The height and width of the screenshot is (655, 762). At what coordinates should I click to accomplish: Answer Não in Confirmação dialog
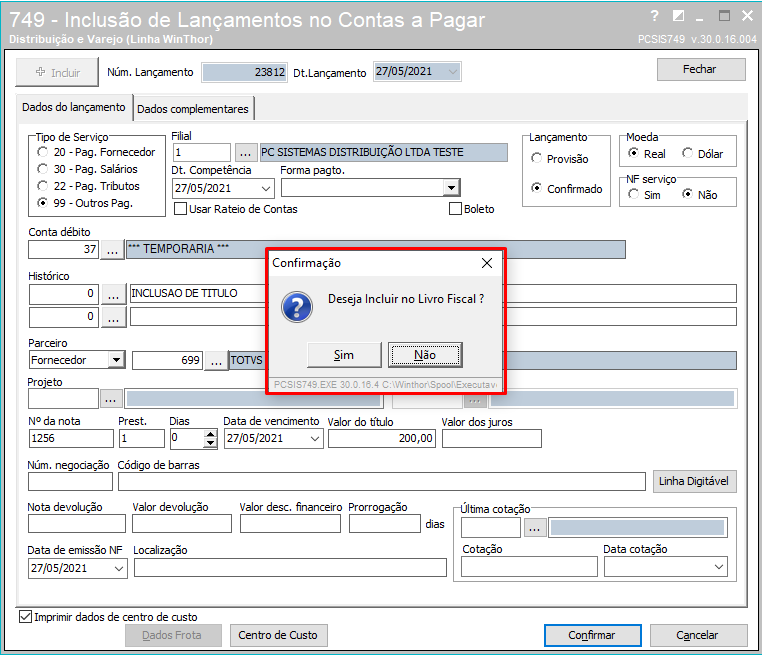[425, 355]
